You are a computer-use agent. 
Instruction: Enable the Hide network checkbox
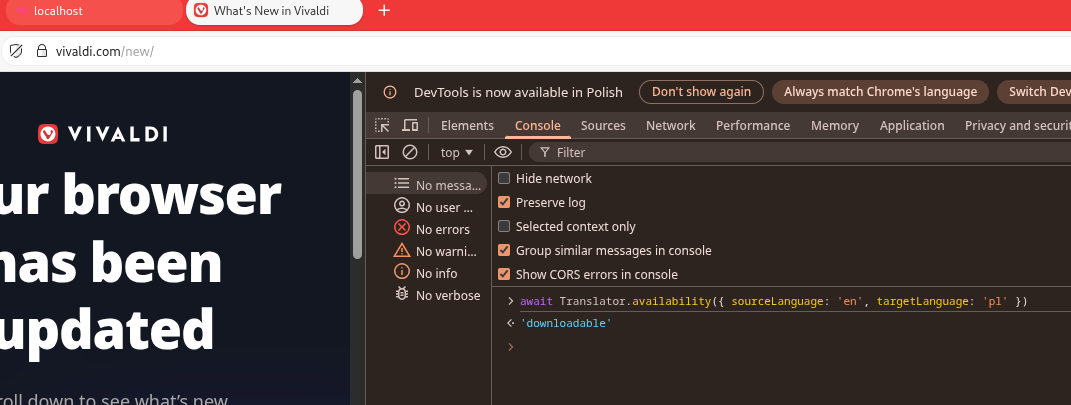(x=505, y=178)
